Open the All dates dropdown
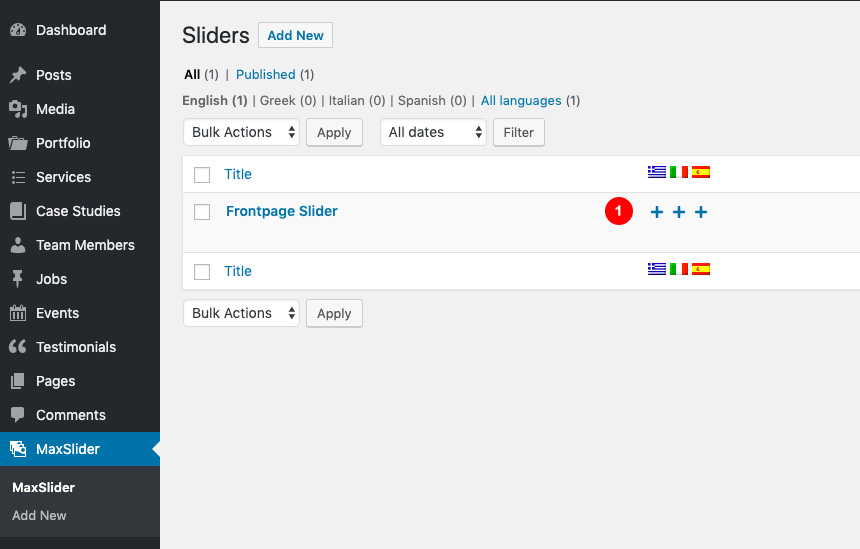 point(433,132)
